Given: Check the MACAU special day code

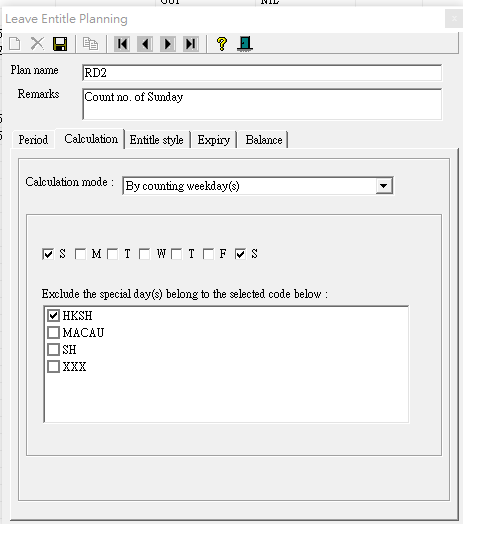Looking at the screenshot, I should (x=53, y=332).
